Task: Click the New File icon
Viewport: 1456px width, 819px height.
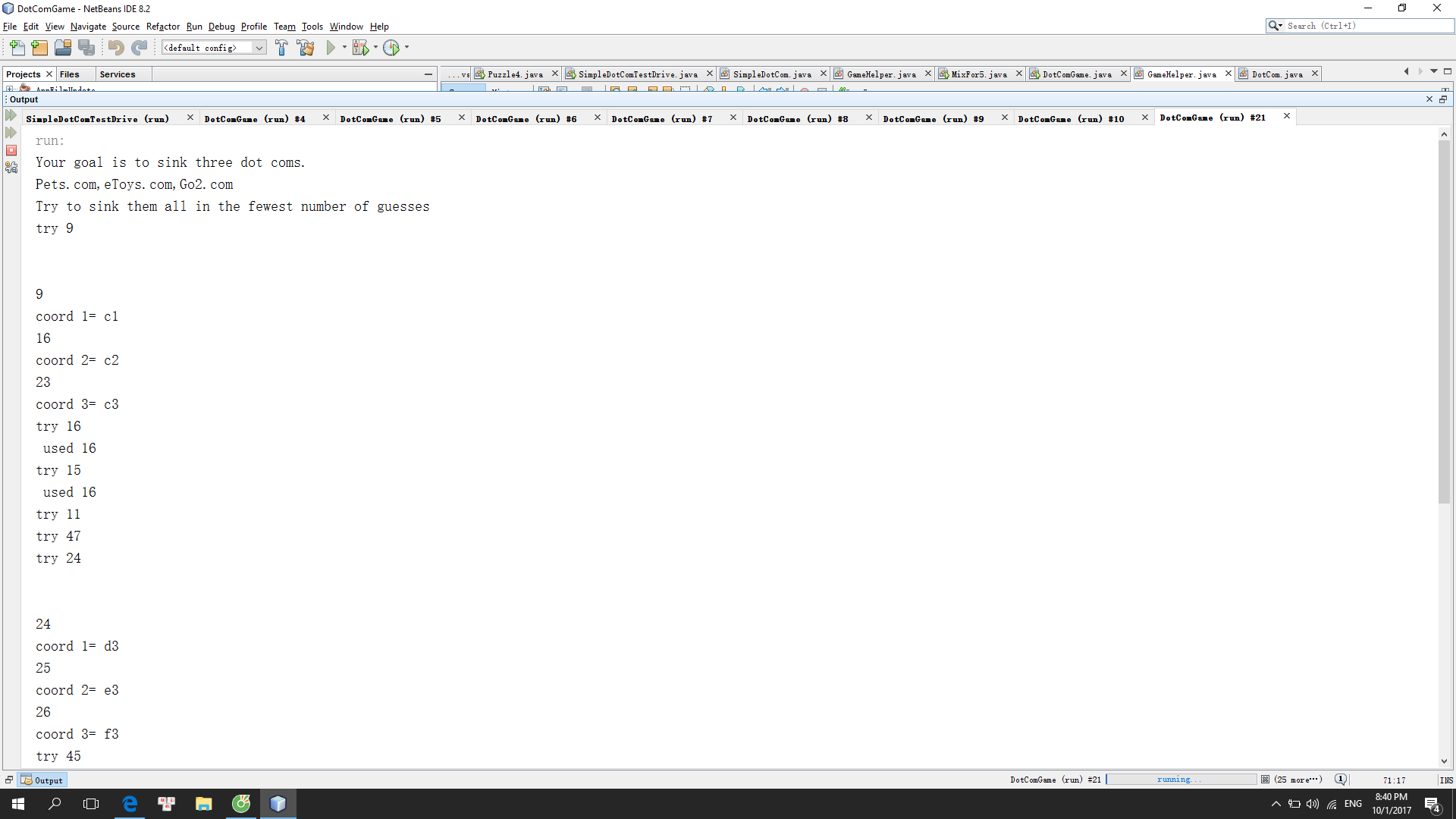Action: (17, 48)
